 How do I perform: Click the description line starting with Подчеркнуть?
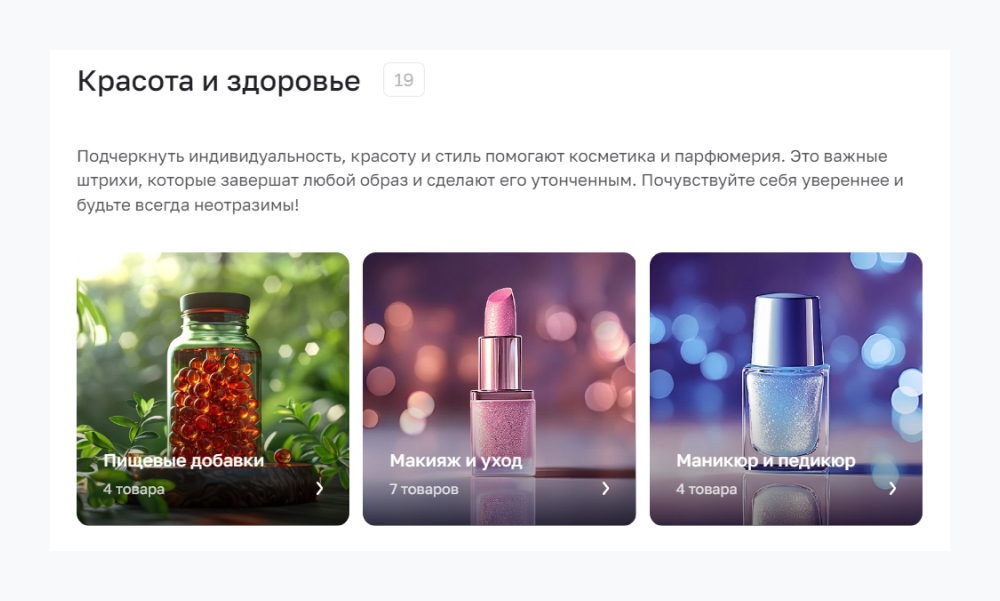click(482, 156)
